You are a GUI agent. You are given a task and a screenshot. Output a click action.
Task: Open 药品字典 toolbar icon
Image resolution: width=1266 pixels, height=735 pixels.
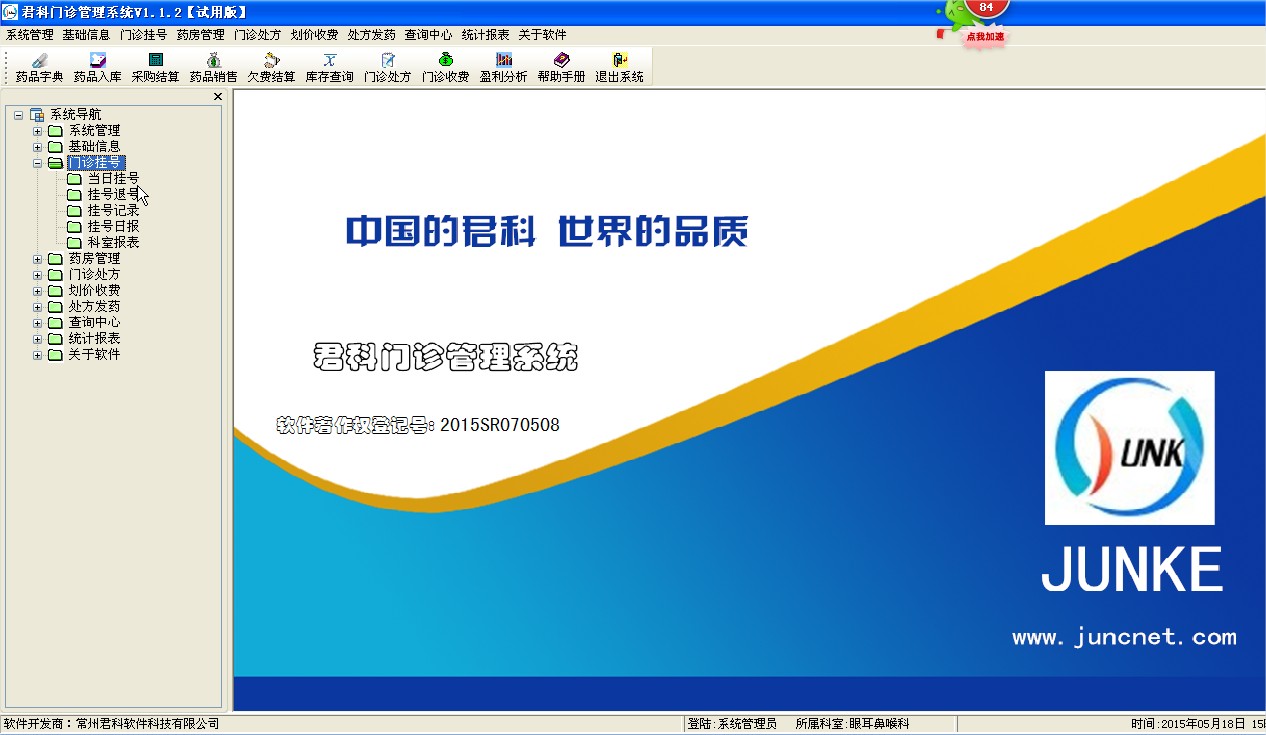(39, 67)
